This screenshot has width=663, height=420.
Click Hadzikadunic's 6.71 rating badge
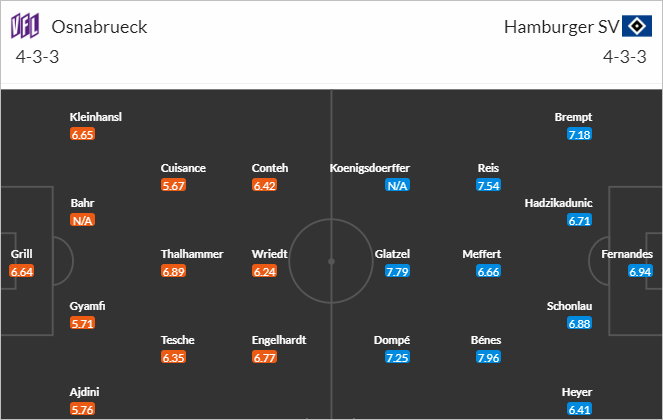(580, 220)
